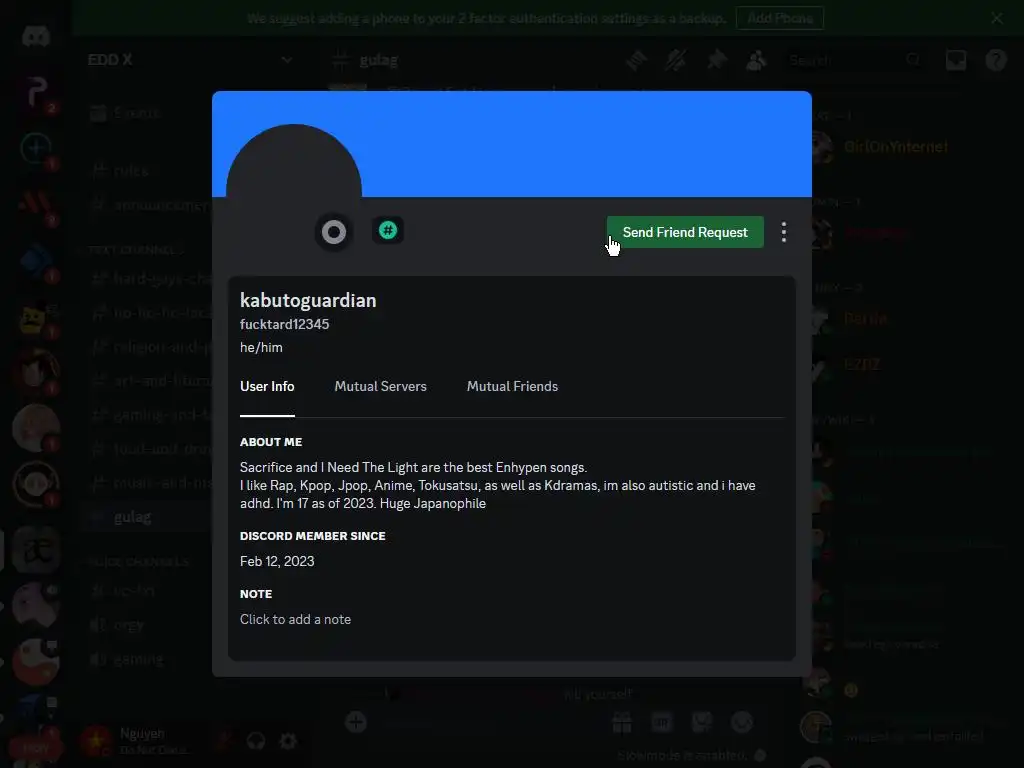The height and width of the screenshot is (768, 1024).
Task: Switch to the User Info tab
Action: [267, 387]
